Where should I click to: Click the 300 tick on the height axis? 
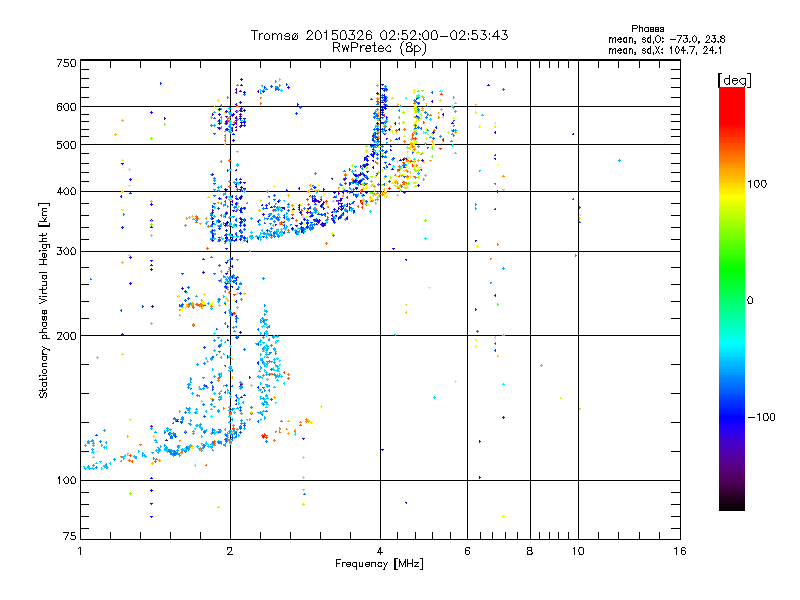[65, 251]
